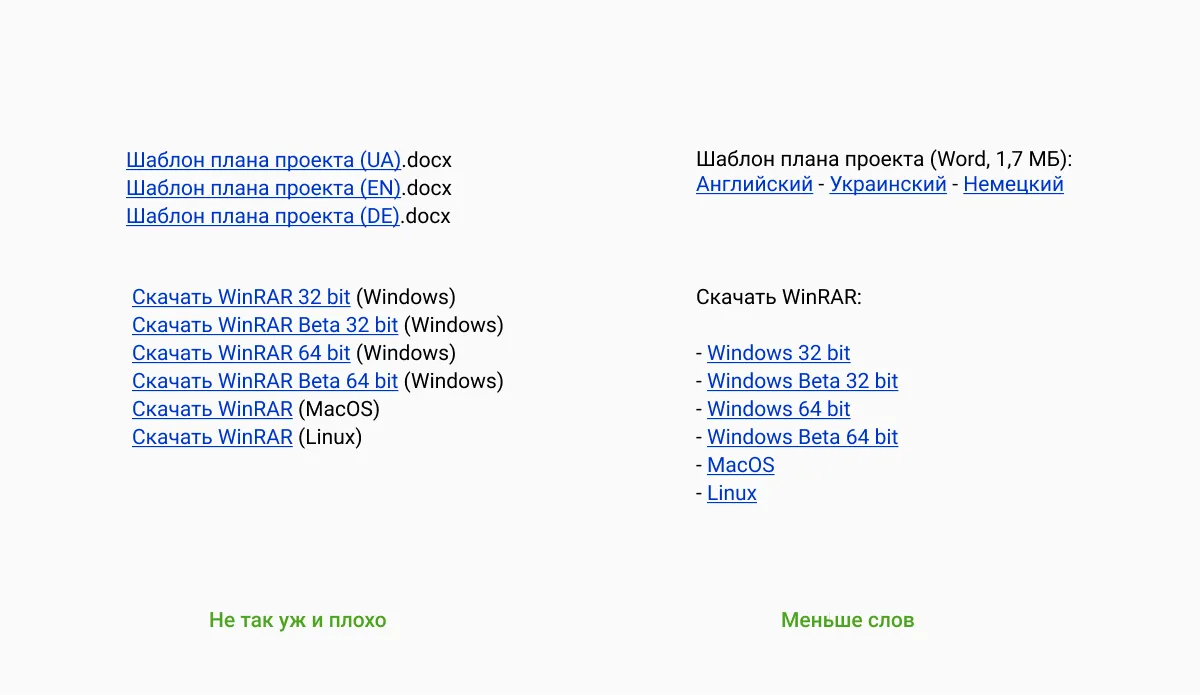Click Скачать WinRAR Beta 64 bit link
This screenshot has width=1200, height=695.
[x=265, y=381]
